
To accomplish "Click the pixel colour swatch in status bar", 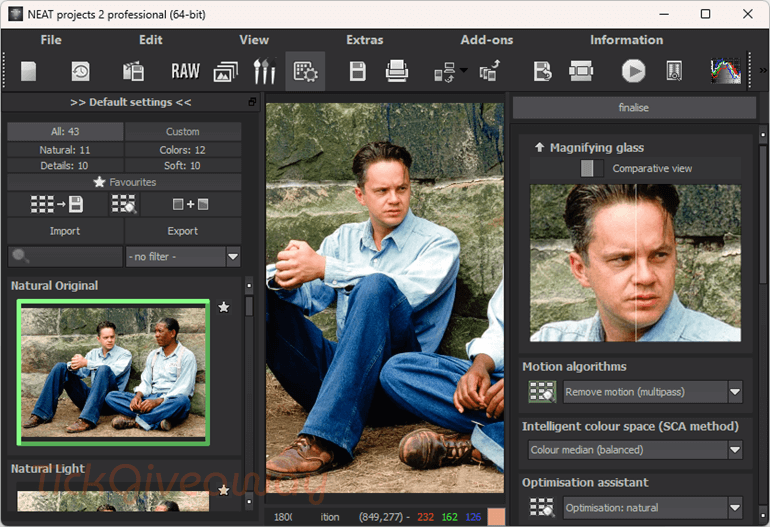I will (496, 517).
